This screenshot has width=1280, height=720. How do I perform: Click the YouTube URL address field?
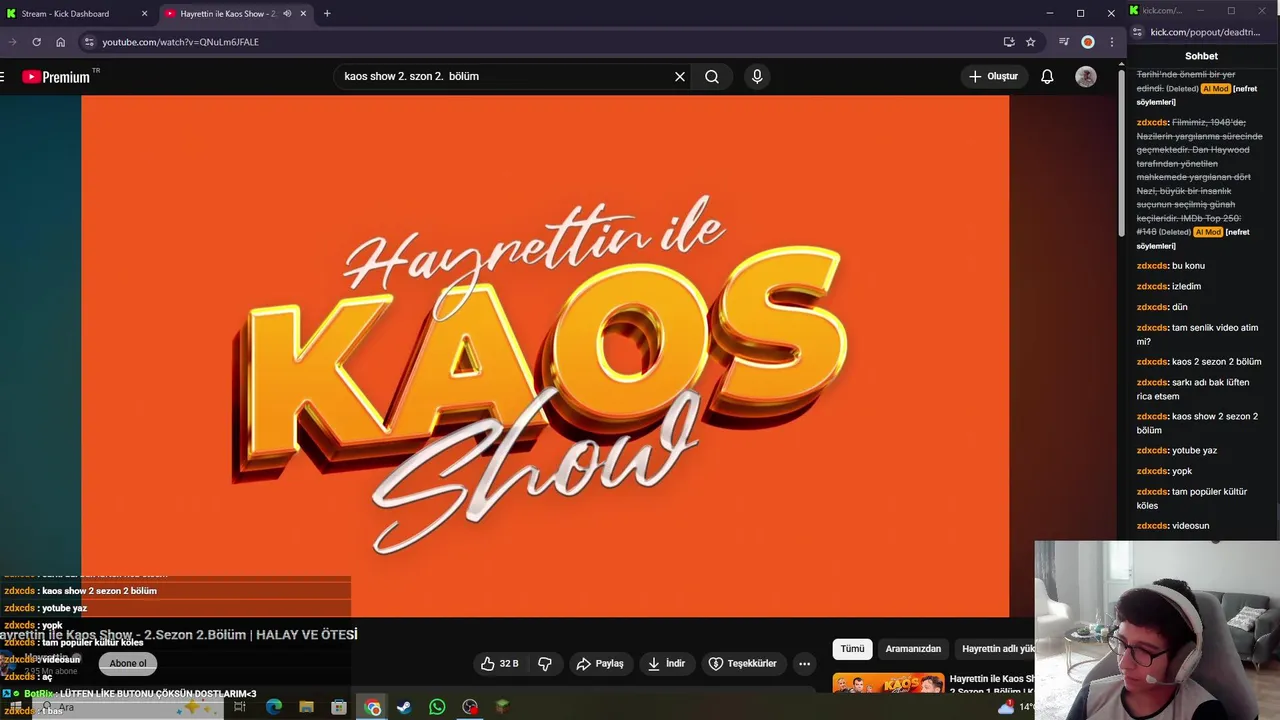[x=540, y=42]
